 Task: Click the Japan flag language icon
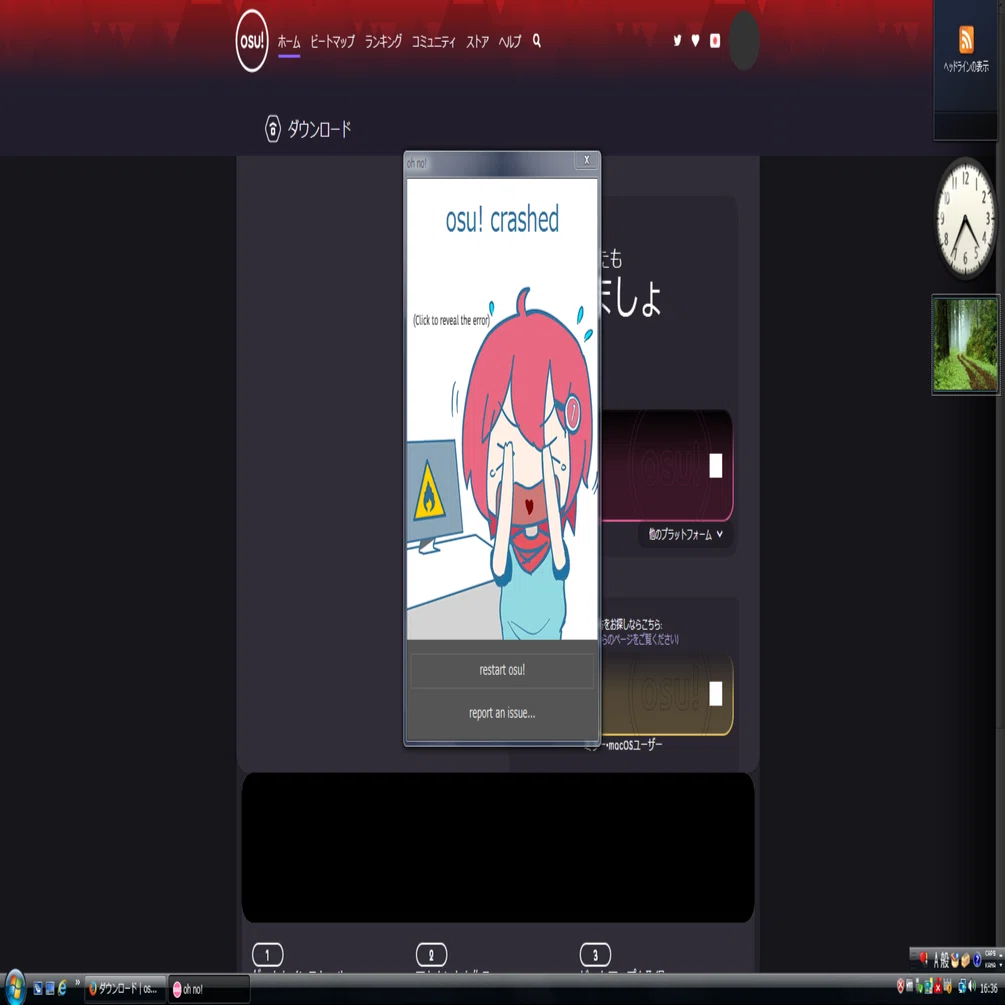point(715,41)
